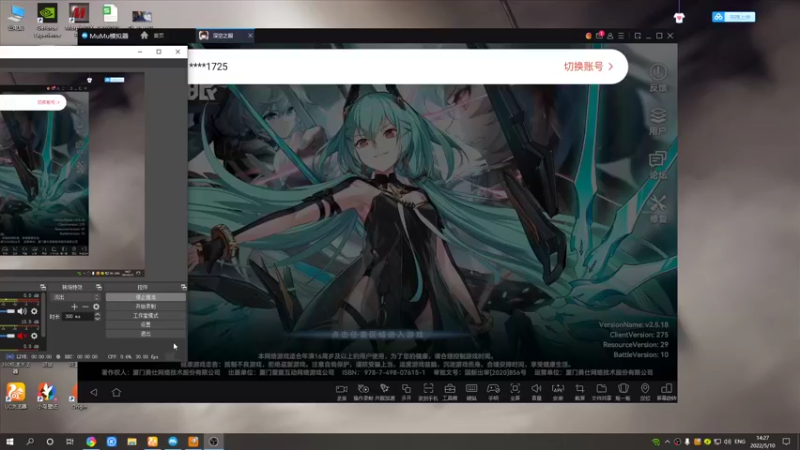Close the game tab in MuMu

click(250, 36)
